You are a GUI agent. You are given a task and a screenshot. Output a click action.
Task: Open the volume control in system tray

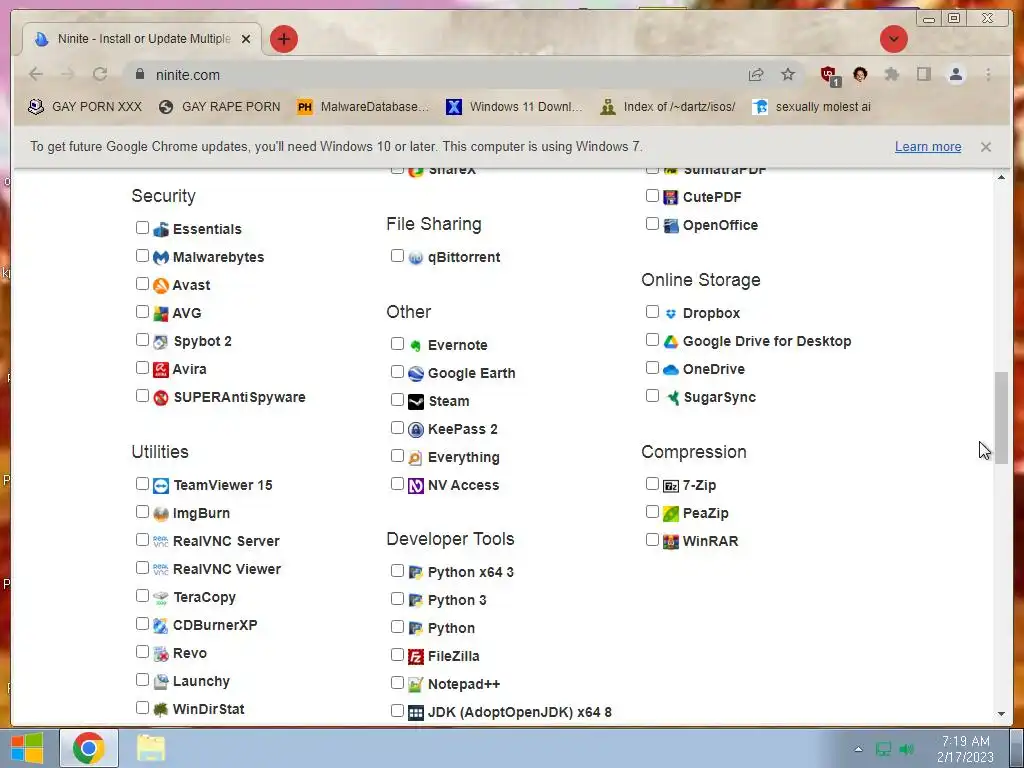(906, 749)
